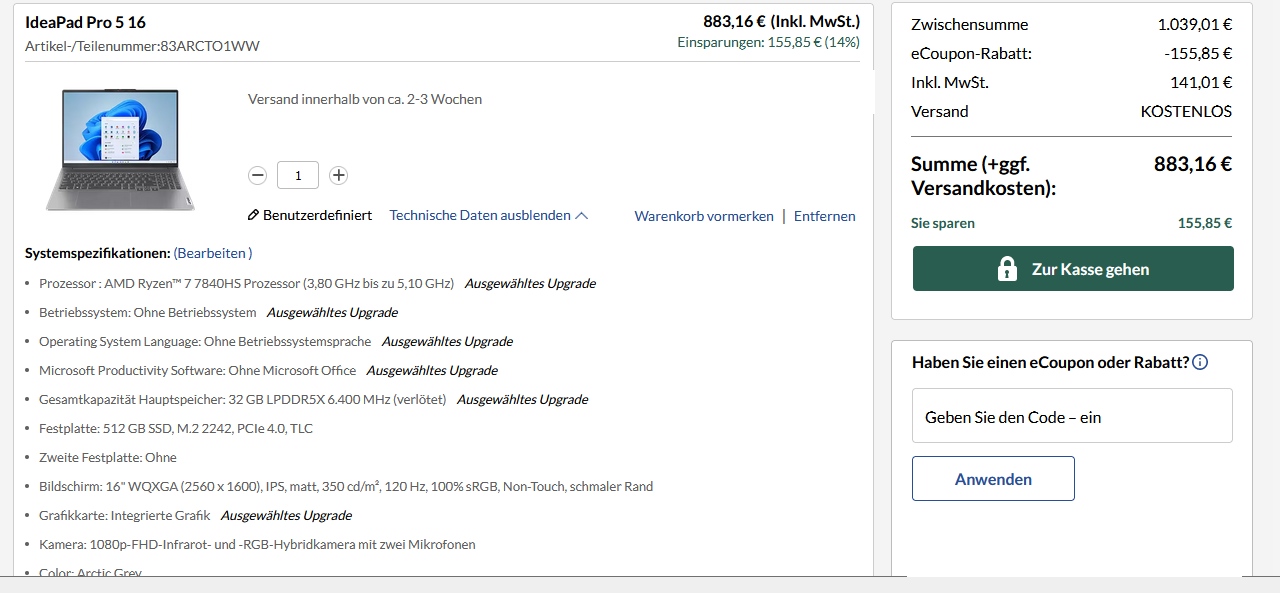Click the 883,16 € (Inkl. MwSt.) item price
The width and height of the screenshot is (1280, 593).
coord(781,21)
